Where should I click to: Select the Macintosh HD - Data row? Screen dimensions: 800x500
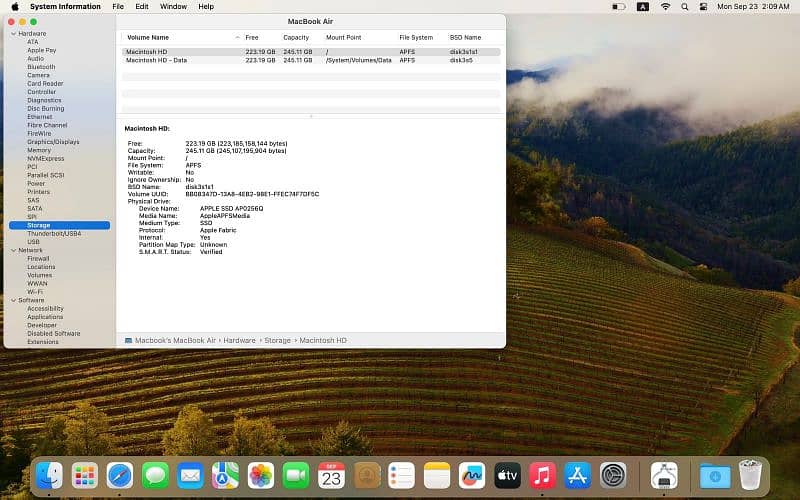pos(156,60)
